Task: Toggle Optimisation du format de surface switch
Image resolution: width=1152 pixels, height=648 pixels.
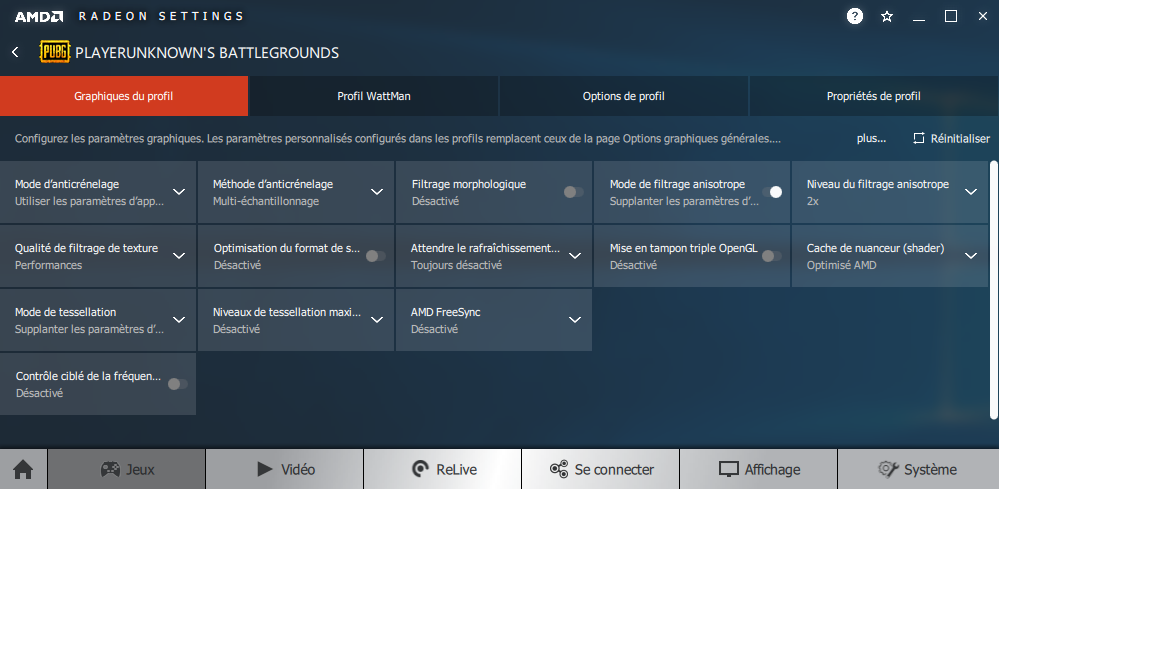Action: click(375, 256)
